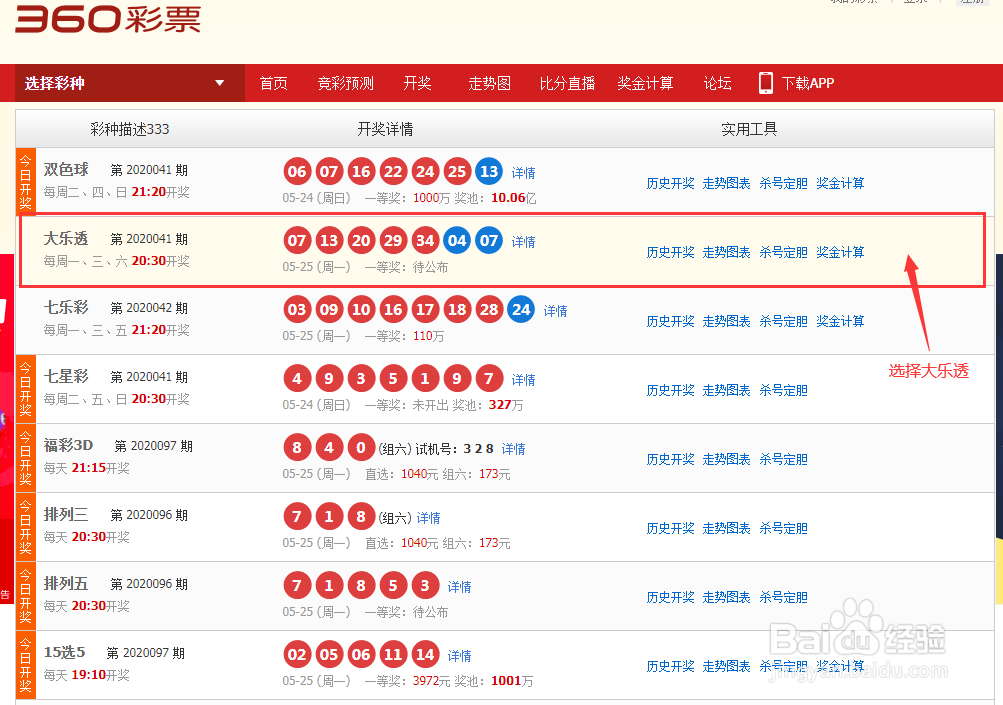
Task: Open the 开奖 menu item
Action: pos(417,83)
